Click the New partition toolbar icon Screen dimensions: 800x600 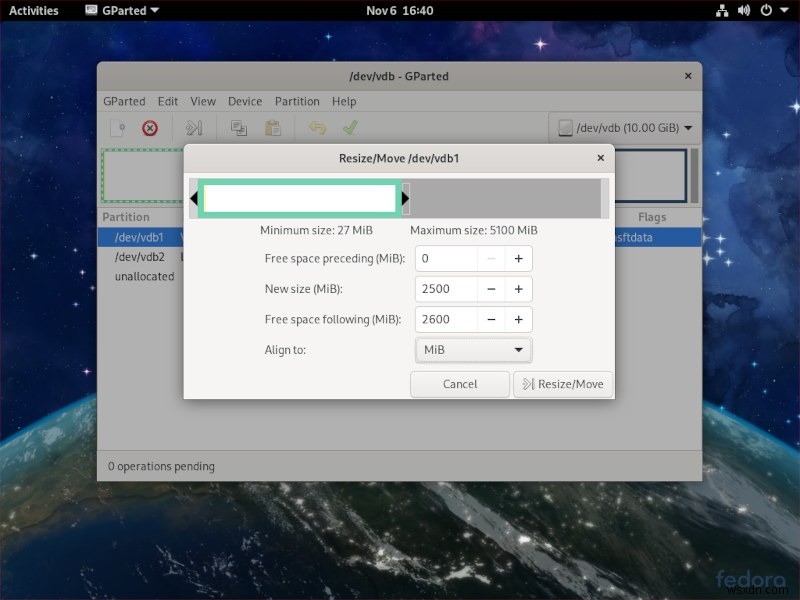point(118,128)
